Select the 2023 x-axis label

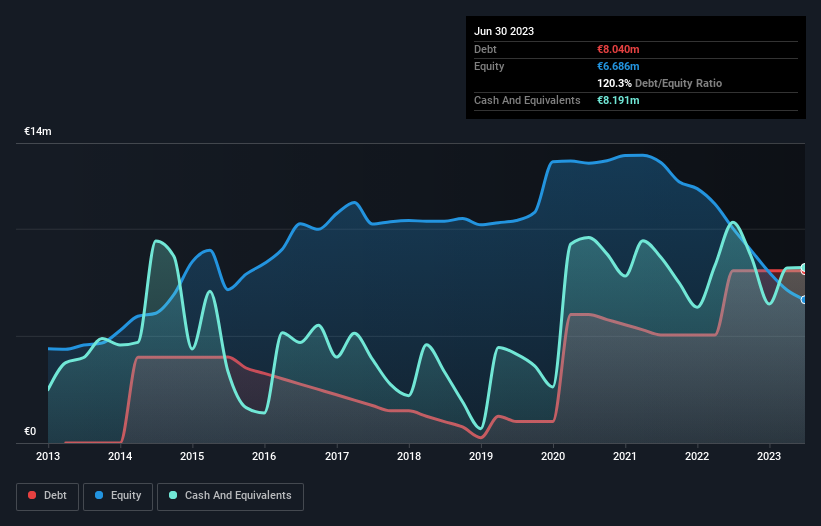click(769, 456)
